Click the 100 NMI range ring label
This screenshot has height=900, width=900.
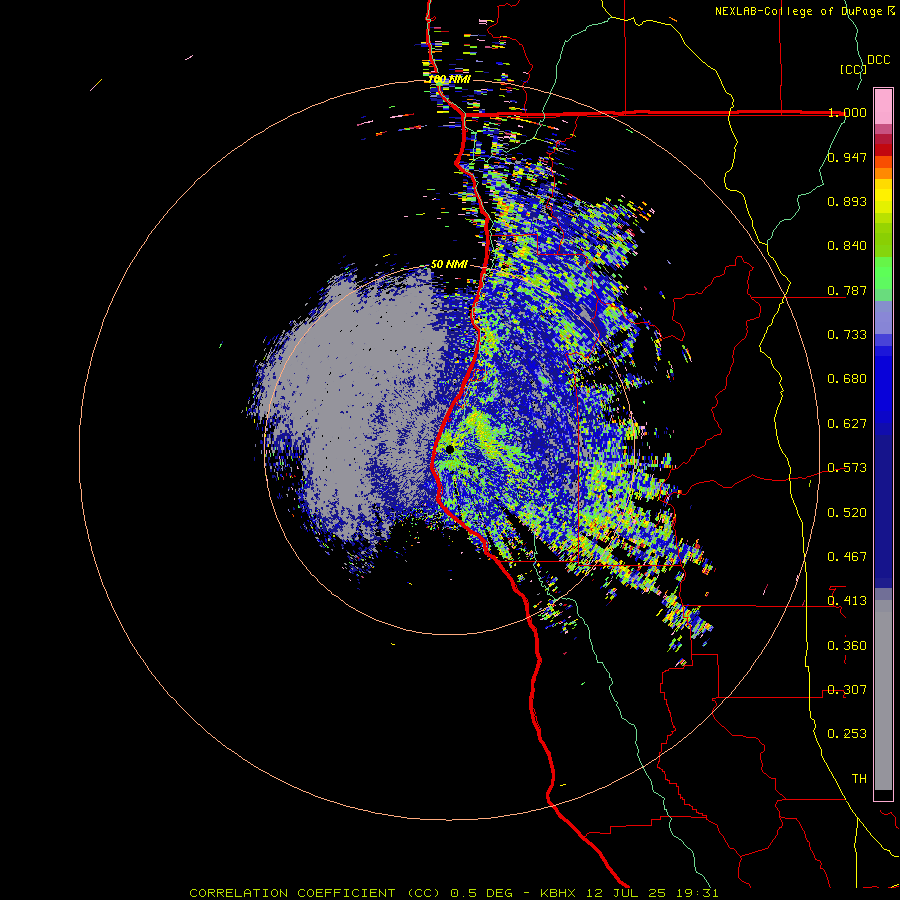pos(449,79)
